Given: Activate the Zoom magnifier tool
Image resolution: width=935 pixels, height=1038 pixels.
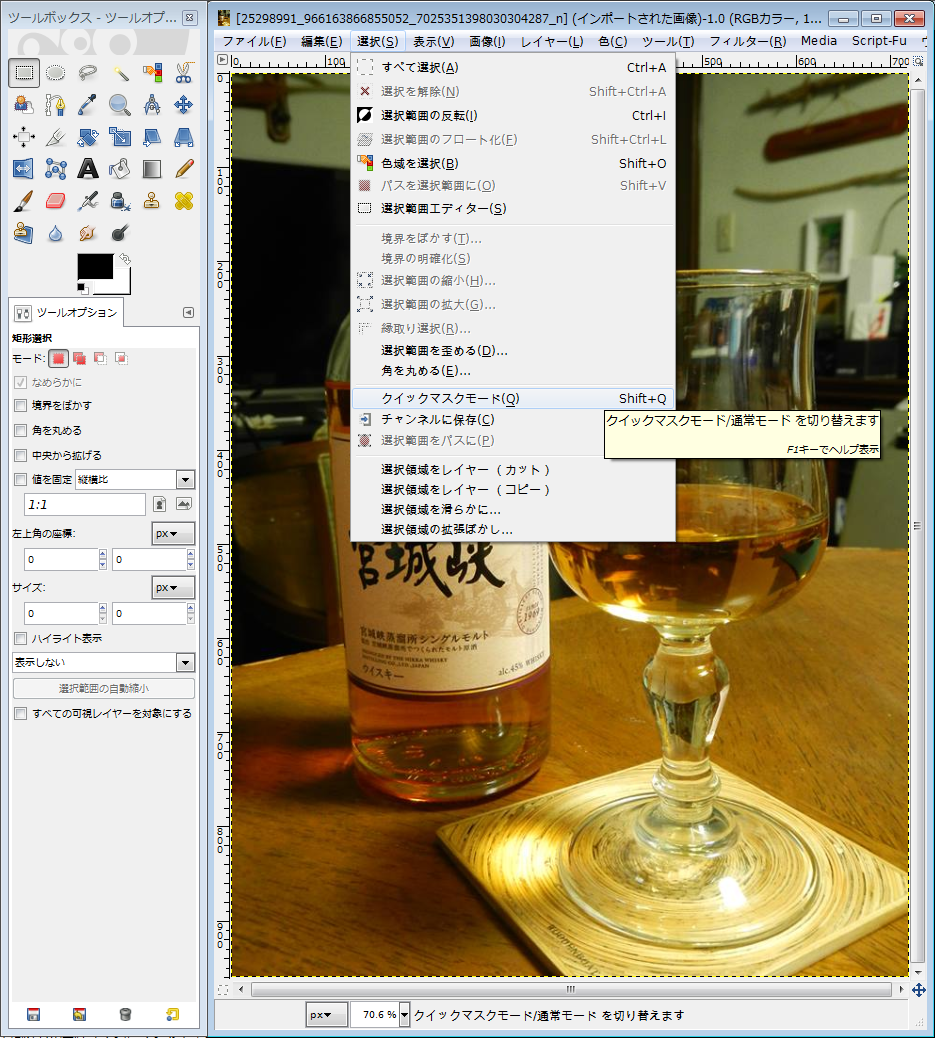Looking at the screenshot, I should (x=120, y=104).
